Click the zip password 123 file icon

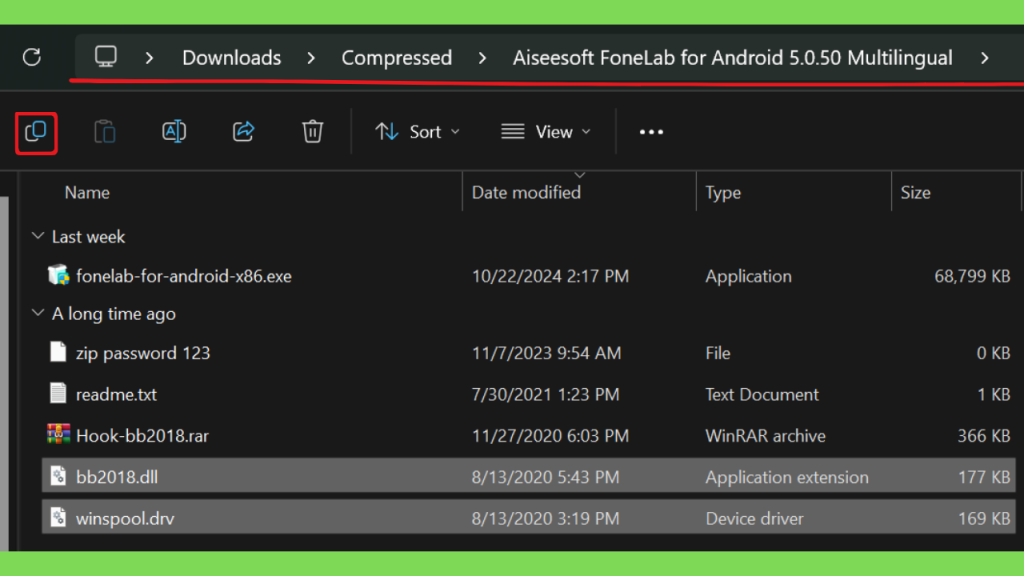[x=58, y=353]
